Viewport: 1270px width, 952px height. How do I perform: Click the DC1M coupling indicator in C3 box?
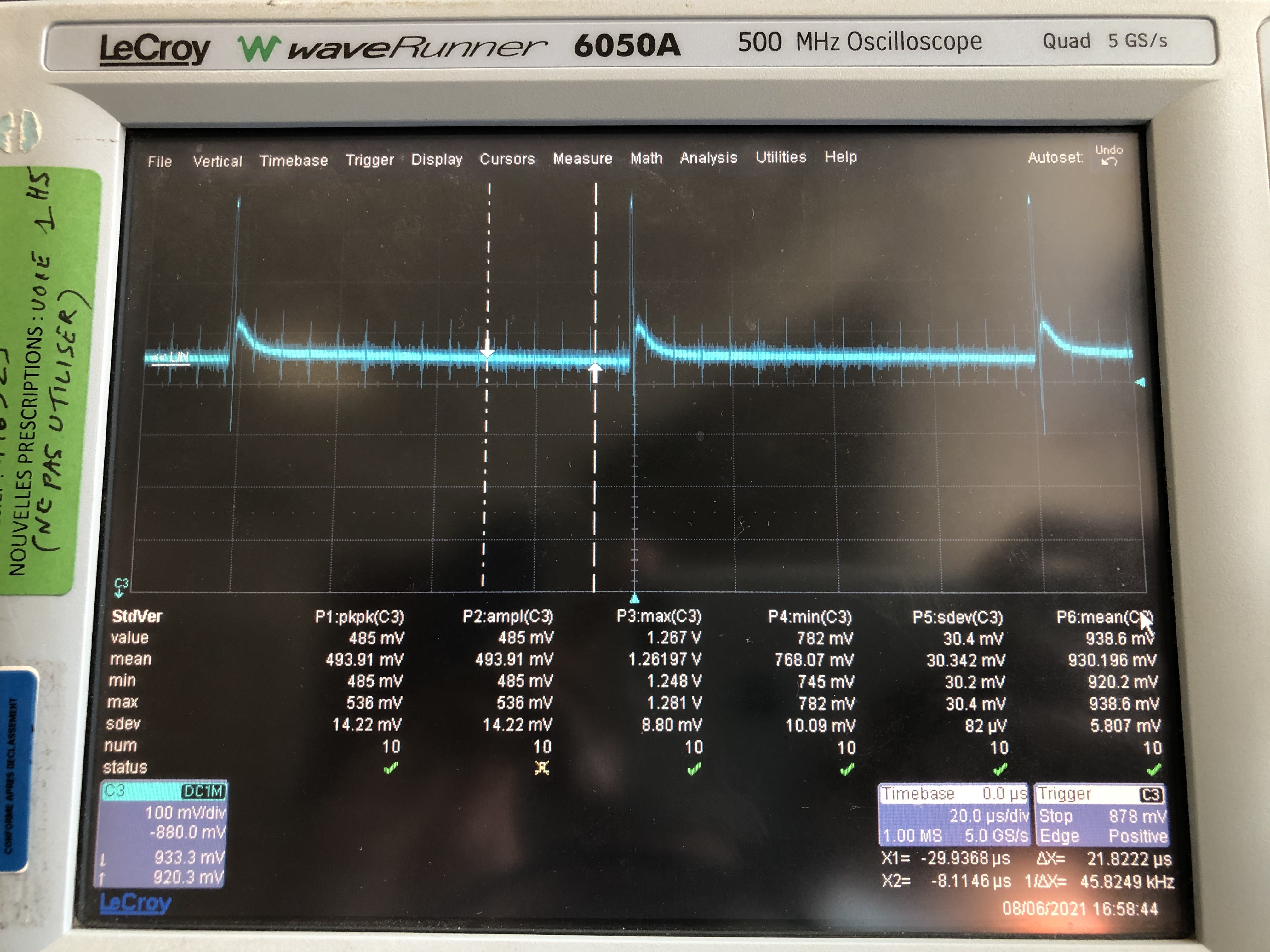coord(203,791)
